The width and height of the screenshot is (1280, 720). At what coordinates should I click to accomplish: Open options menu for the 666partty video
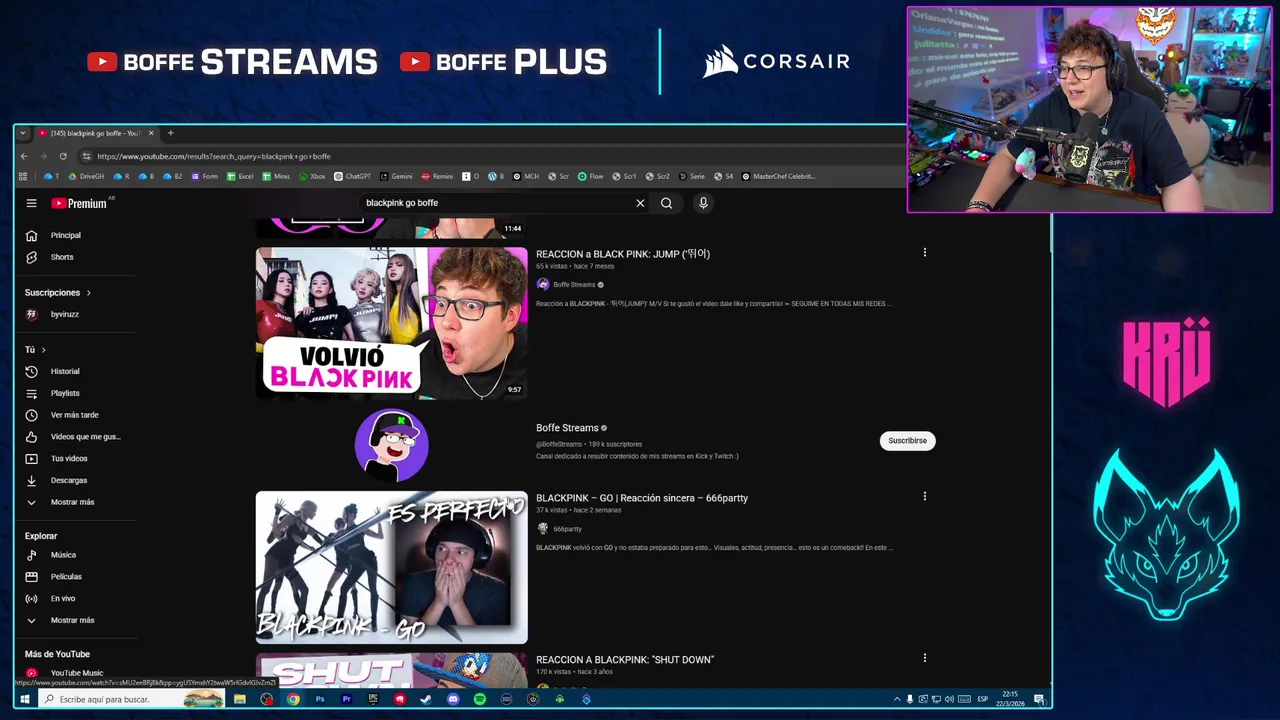point(924,496)
